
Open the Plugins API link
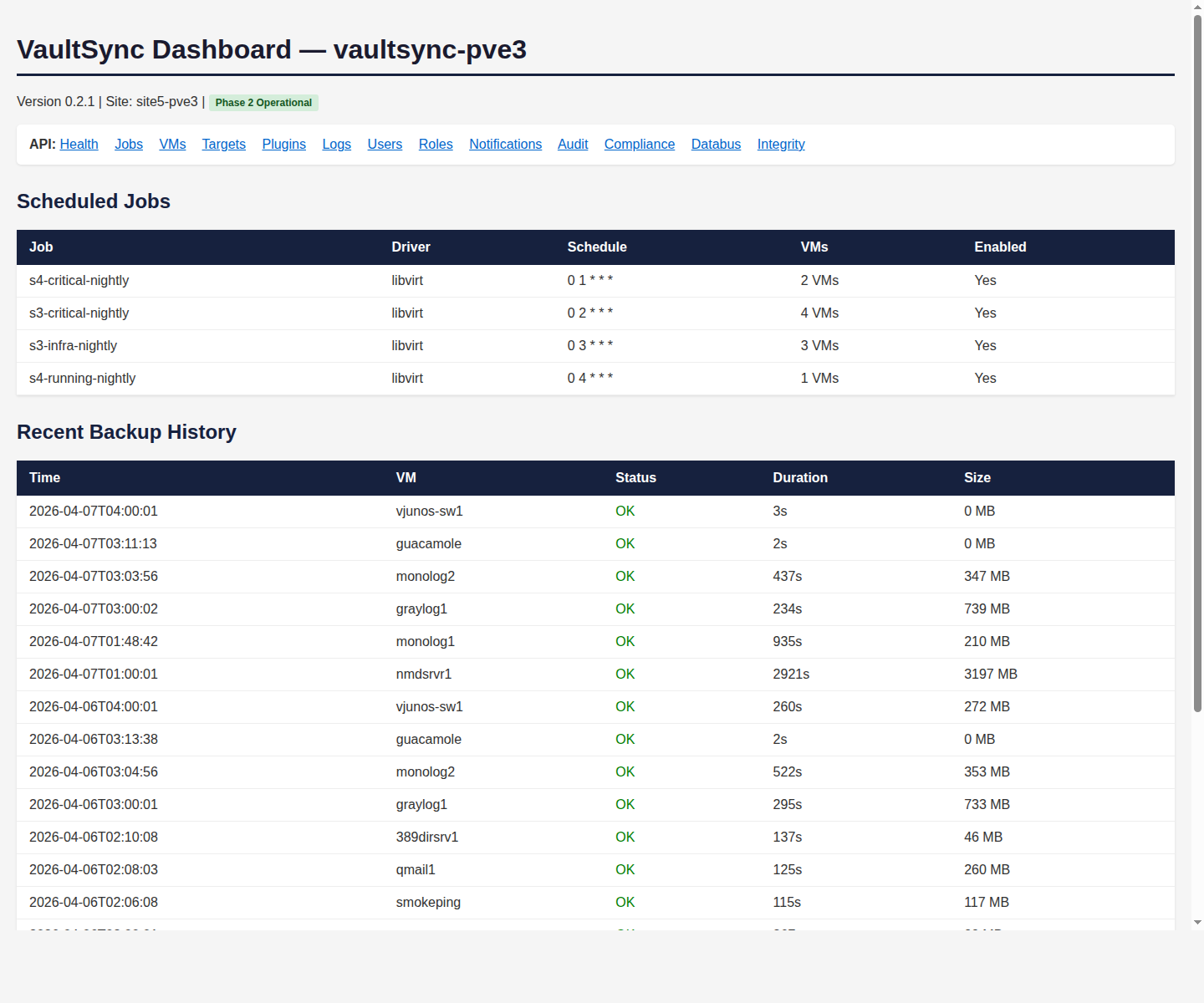point(283,144)
